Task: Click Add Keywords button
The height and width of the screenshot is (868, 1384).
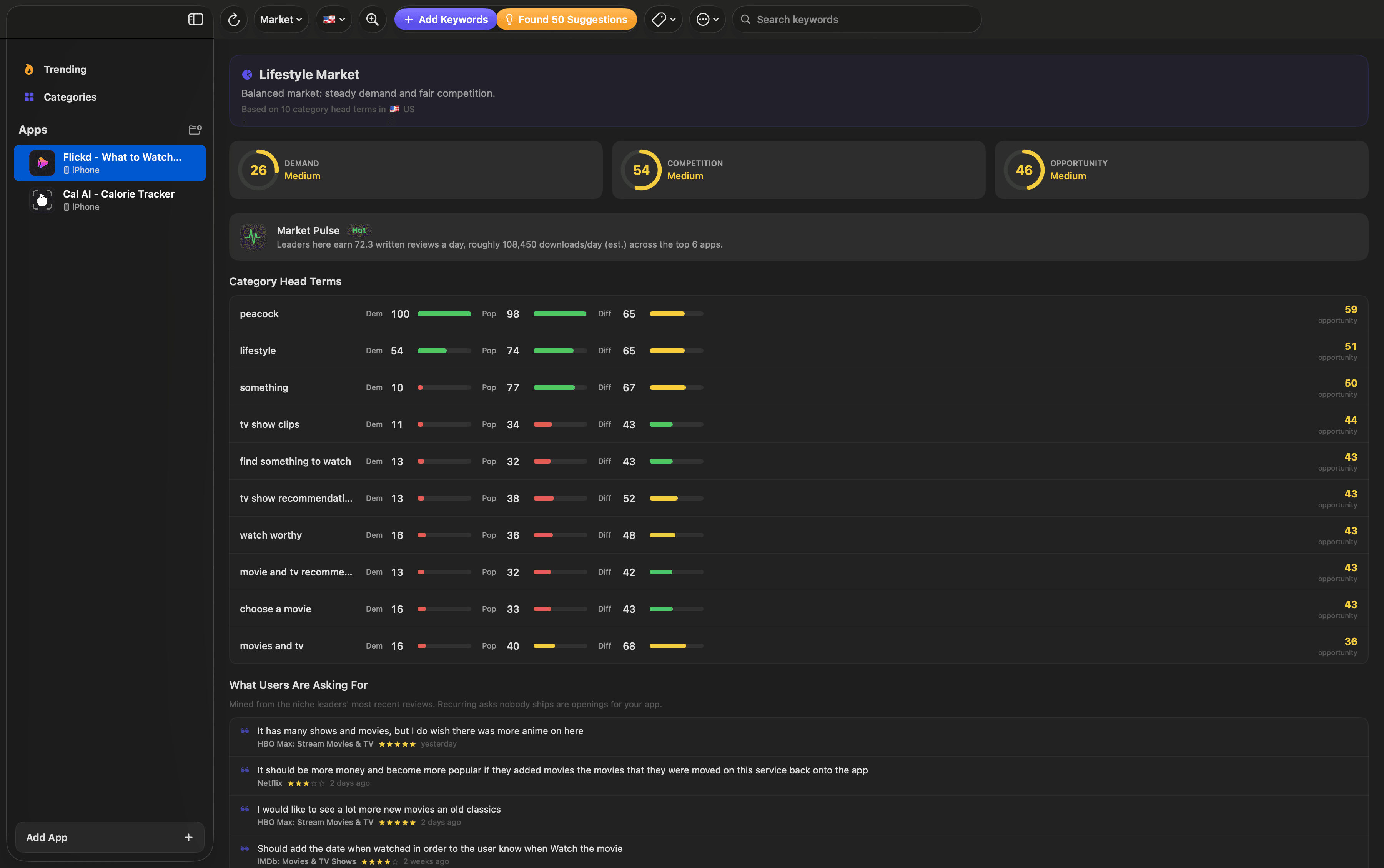Action: click(x=446, y=20)
